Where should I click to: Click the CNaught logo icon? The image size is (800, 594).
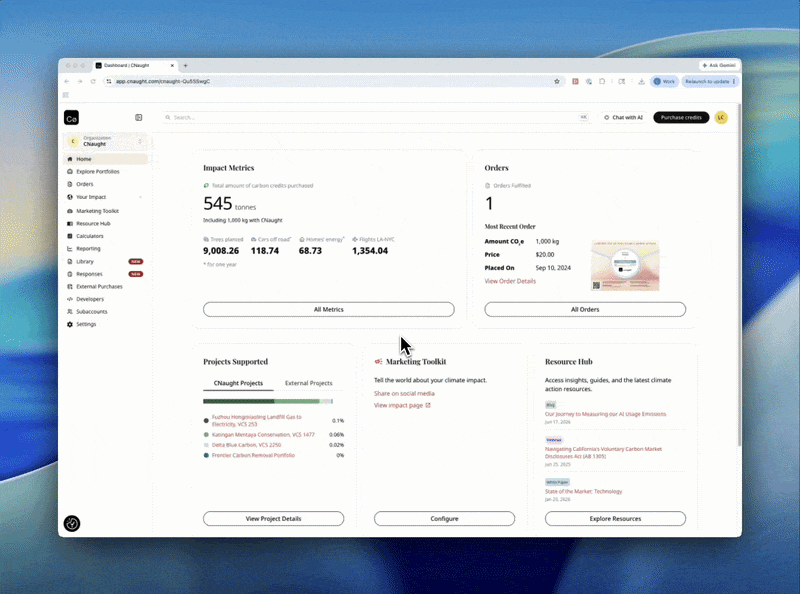click(x=71, y=118)
